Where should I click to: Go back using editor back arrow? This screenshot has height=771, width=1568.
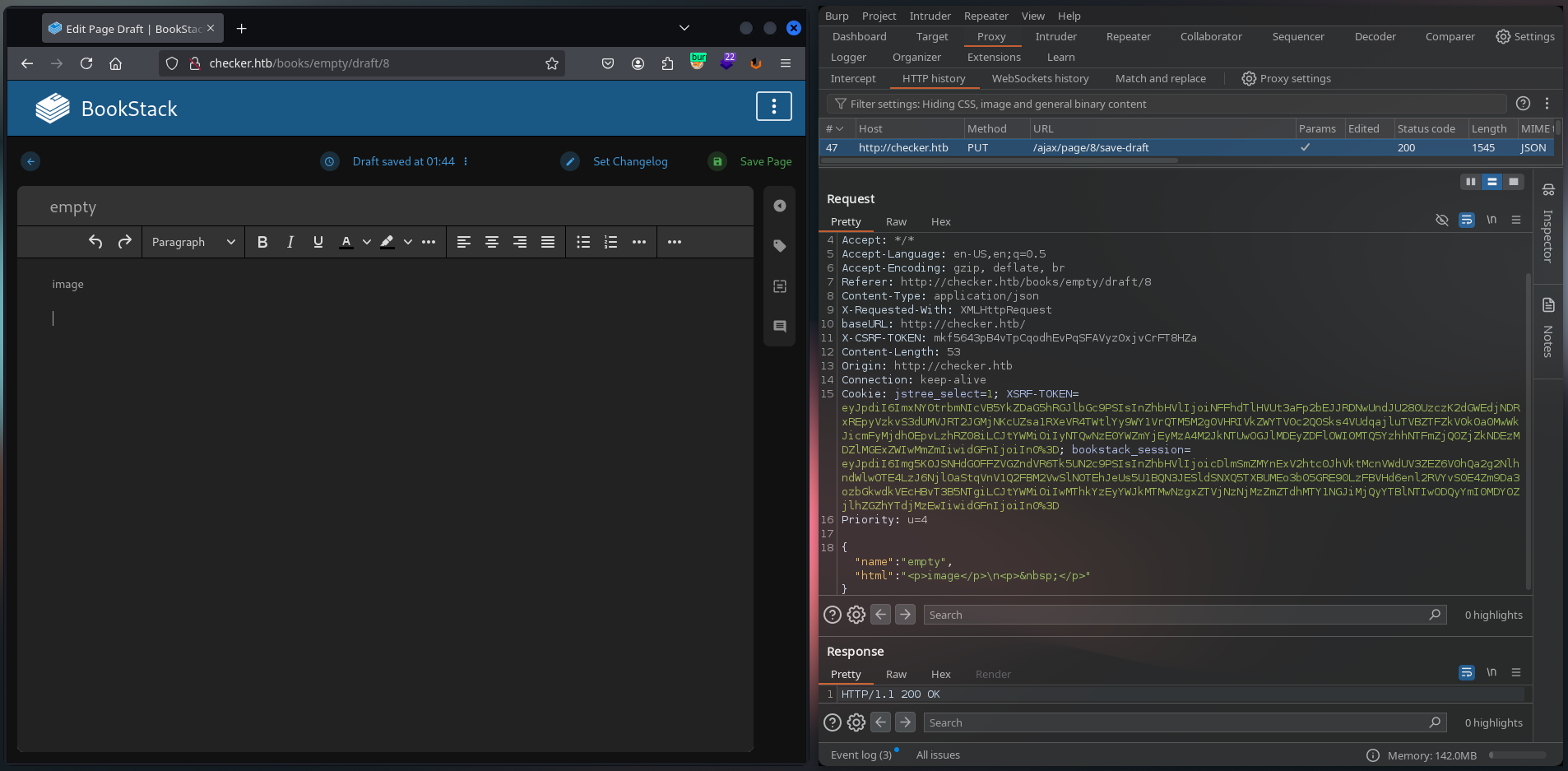coord(30,161)
